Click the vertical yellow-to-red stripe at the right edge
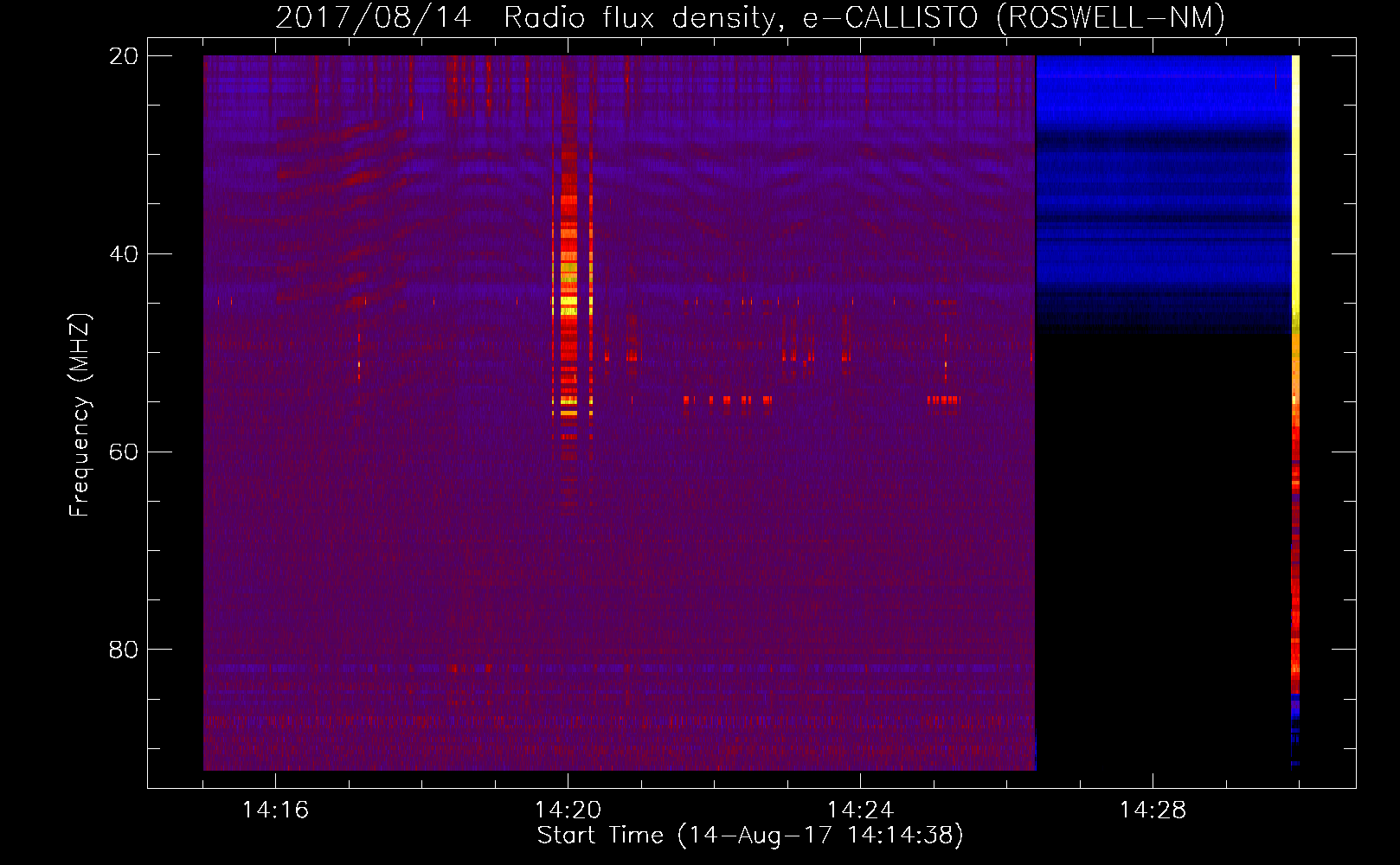The width and height of the screenshot is (1400, 865). [1295, 412]
